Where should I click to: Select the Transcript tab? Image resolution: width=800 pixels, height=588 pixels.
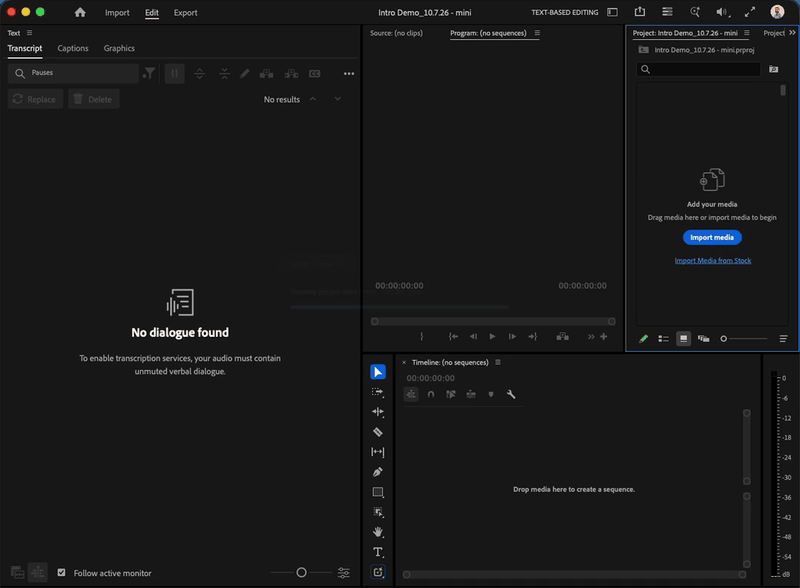(25, 48)
